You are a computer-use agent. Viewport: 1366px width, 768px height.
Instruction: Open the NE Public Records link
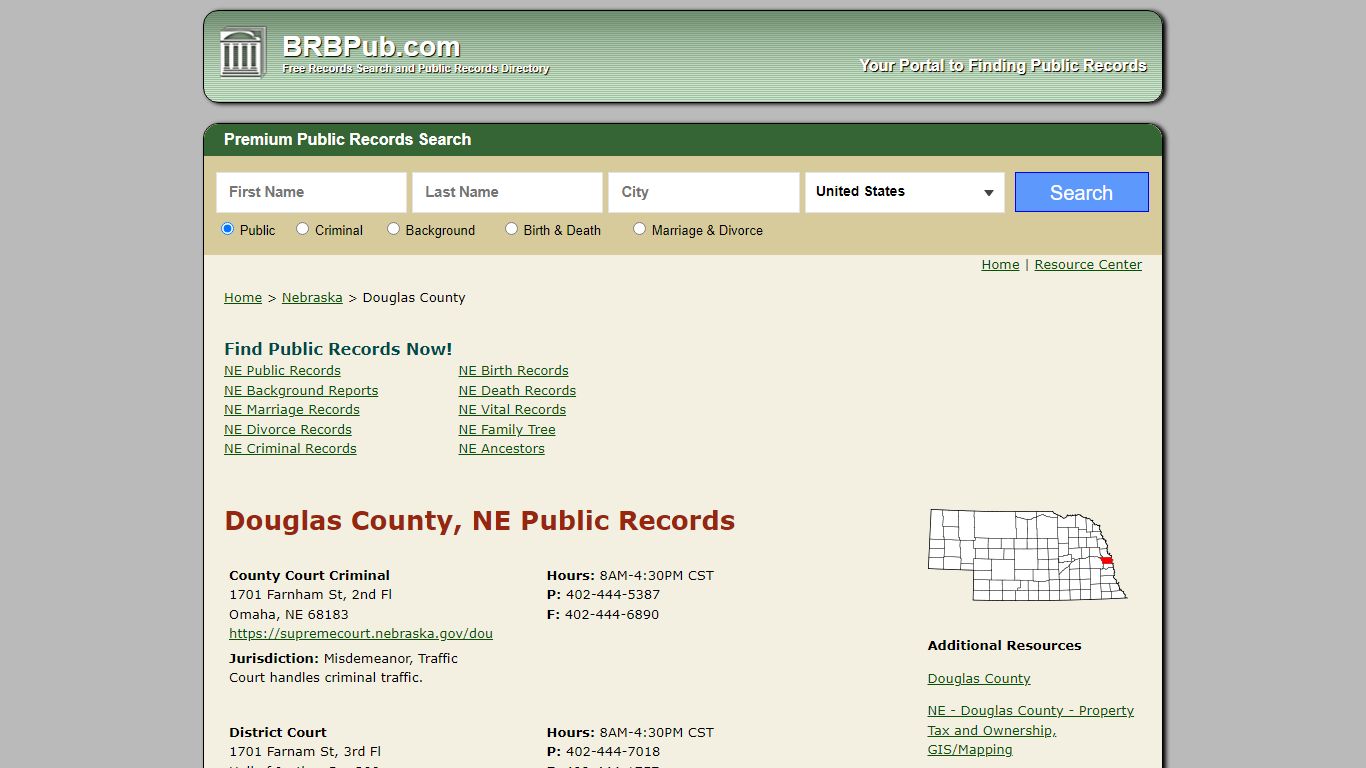[282, 371]
